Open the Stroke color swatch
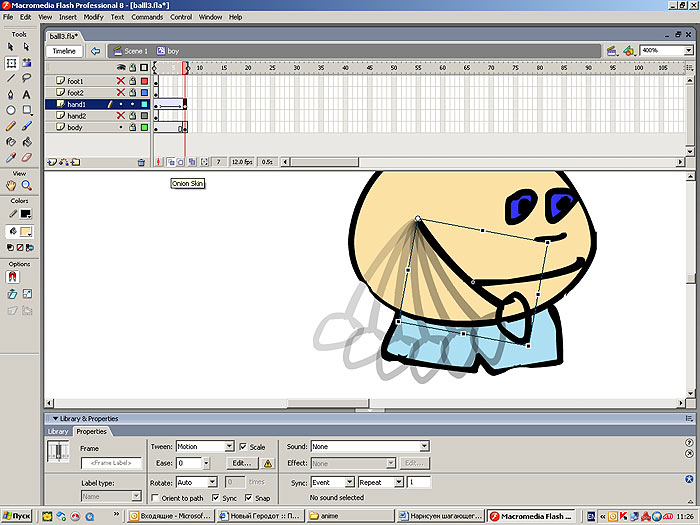The height and width of the screenshot is (525, 700). pos(25,214)
